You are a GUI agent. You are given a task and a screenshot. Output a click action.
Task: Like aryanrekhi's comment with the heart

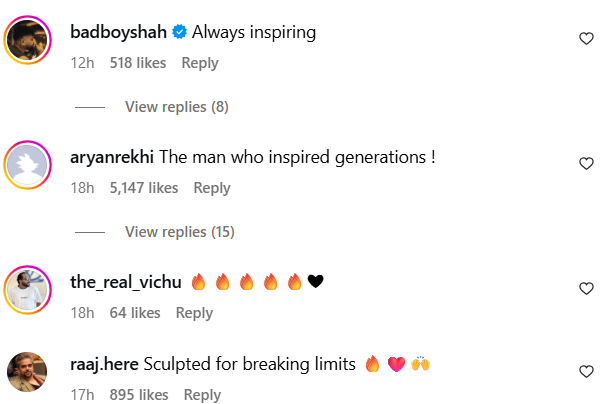pos(587,163)
